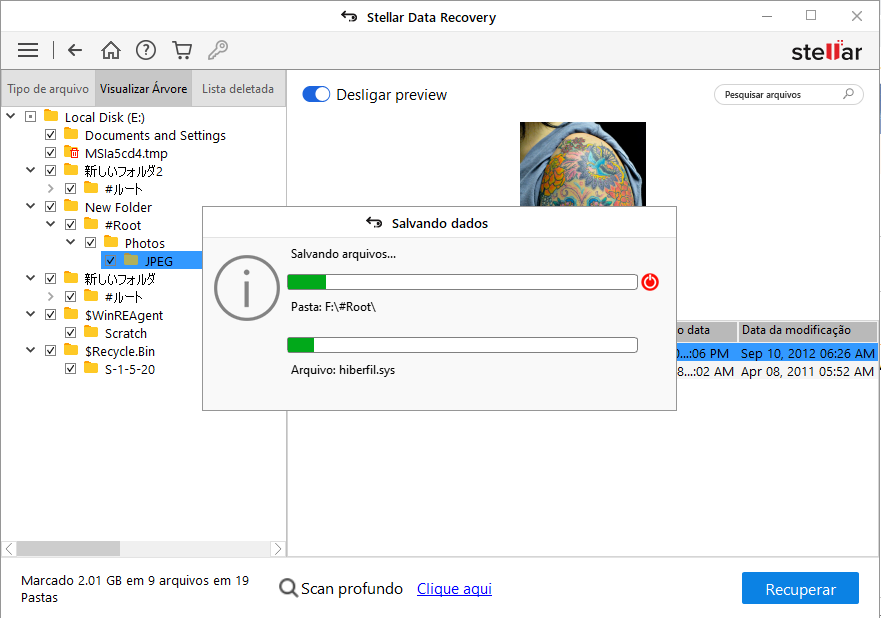Toggle the 新しいフォルダ2 checkbox
Viewport: 881px width, 618px height.
(x=51, y=171)
